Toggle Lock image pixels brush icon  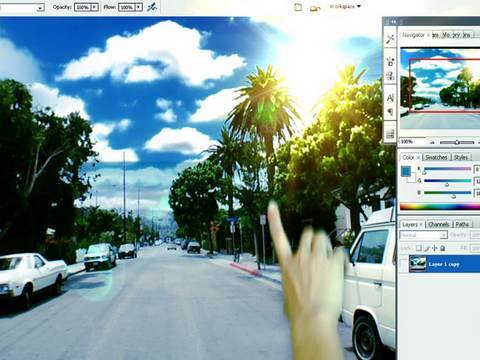427,248
